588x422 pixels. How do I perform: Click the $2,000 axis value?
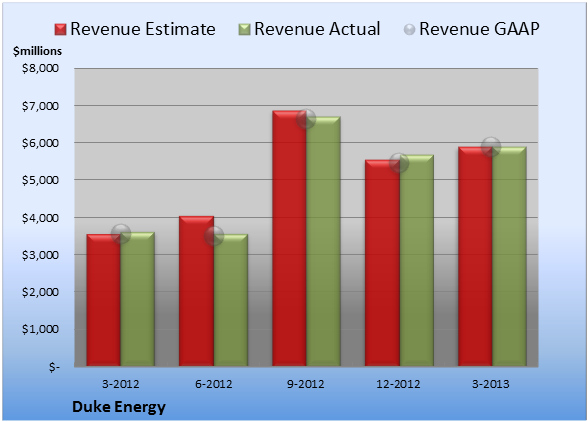pos(40,292)
